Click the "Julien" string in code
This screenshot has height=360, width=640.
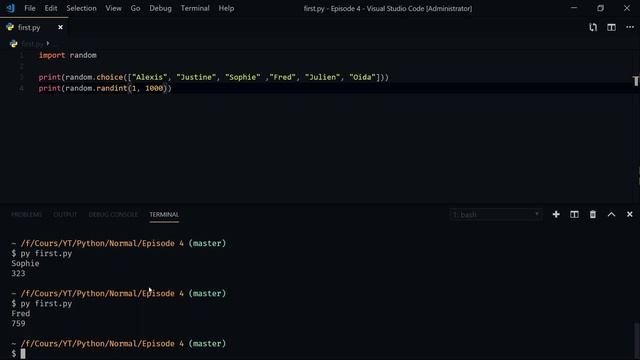pyautogui.click(x=322, y=78)
